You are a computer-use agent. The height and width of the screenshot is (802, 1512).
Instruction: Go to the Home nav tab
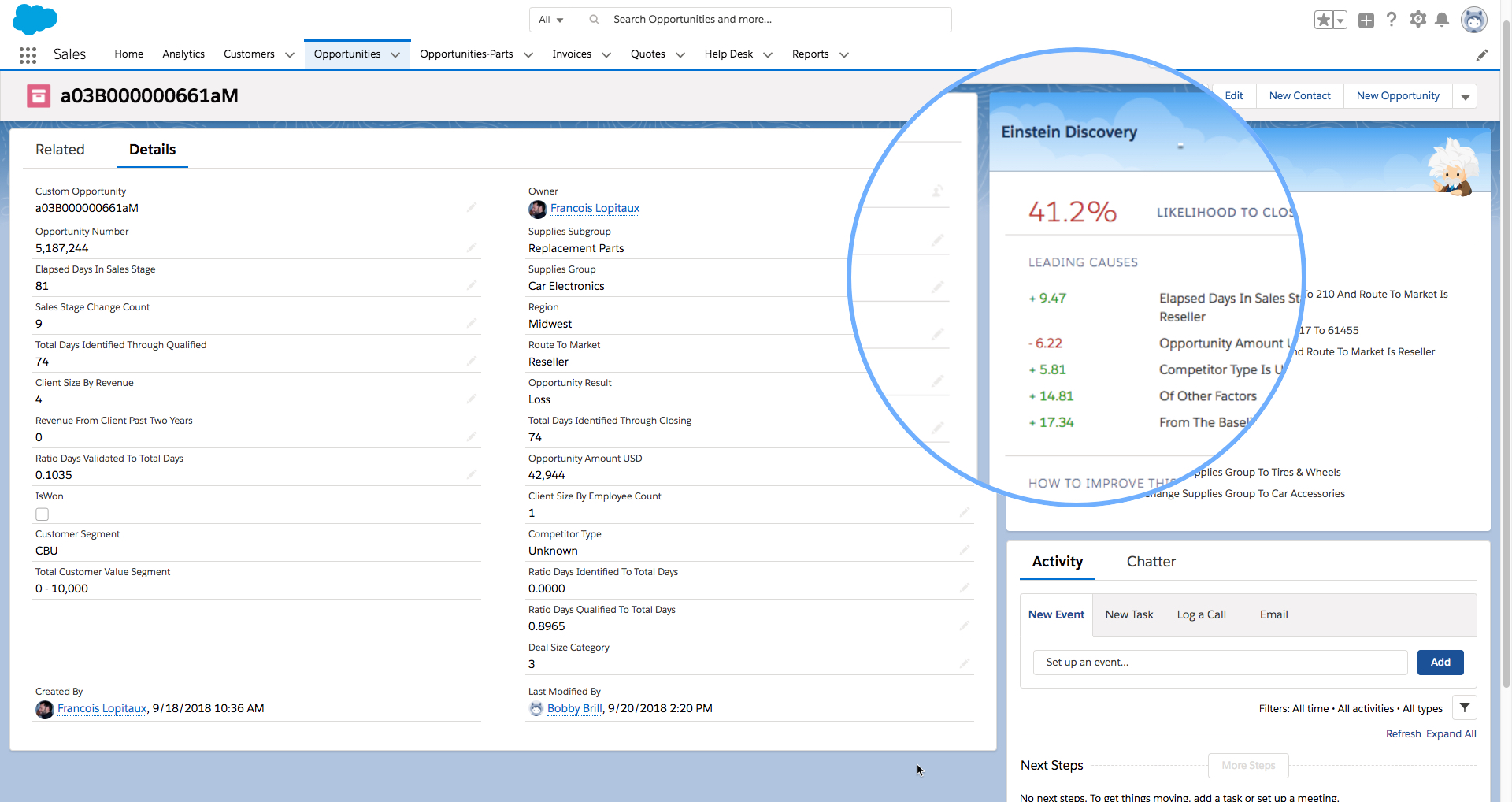point(128,54)
